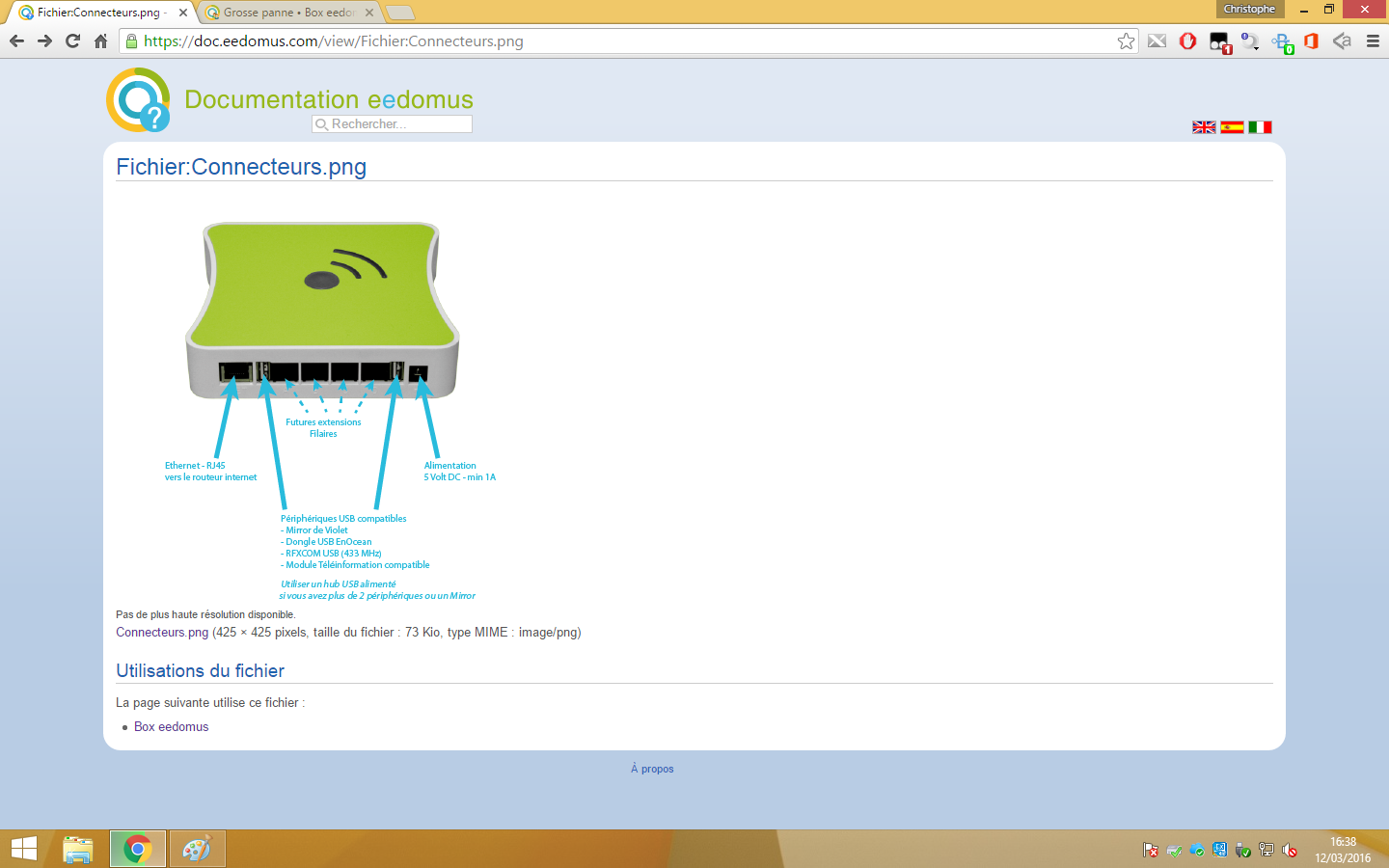
Task: Open the Documentation eedomus title link
Action: pos(329,99)
